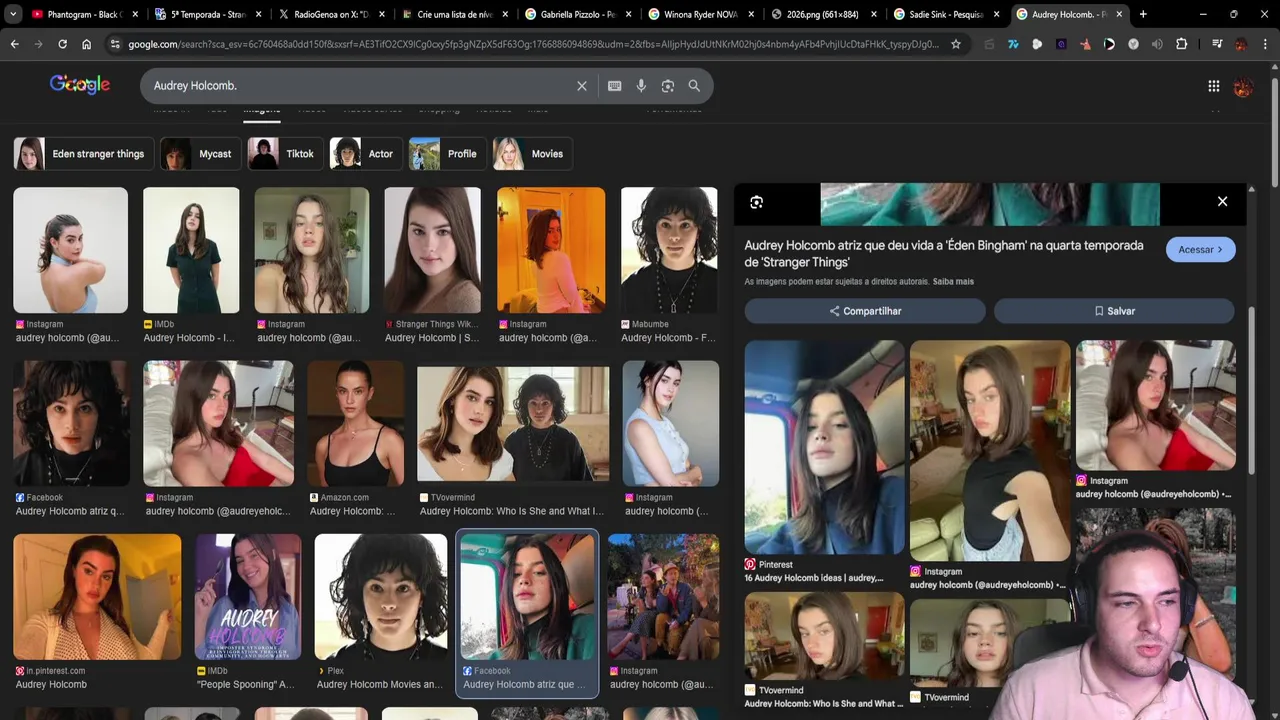Viewport: 1280px width, 720px height.
Task: Open a new browser tab
Action: 1143,14
